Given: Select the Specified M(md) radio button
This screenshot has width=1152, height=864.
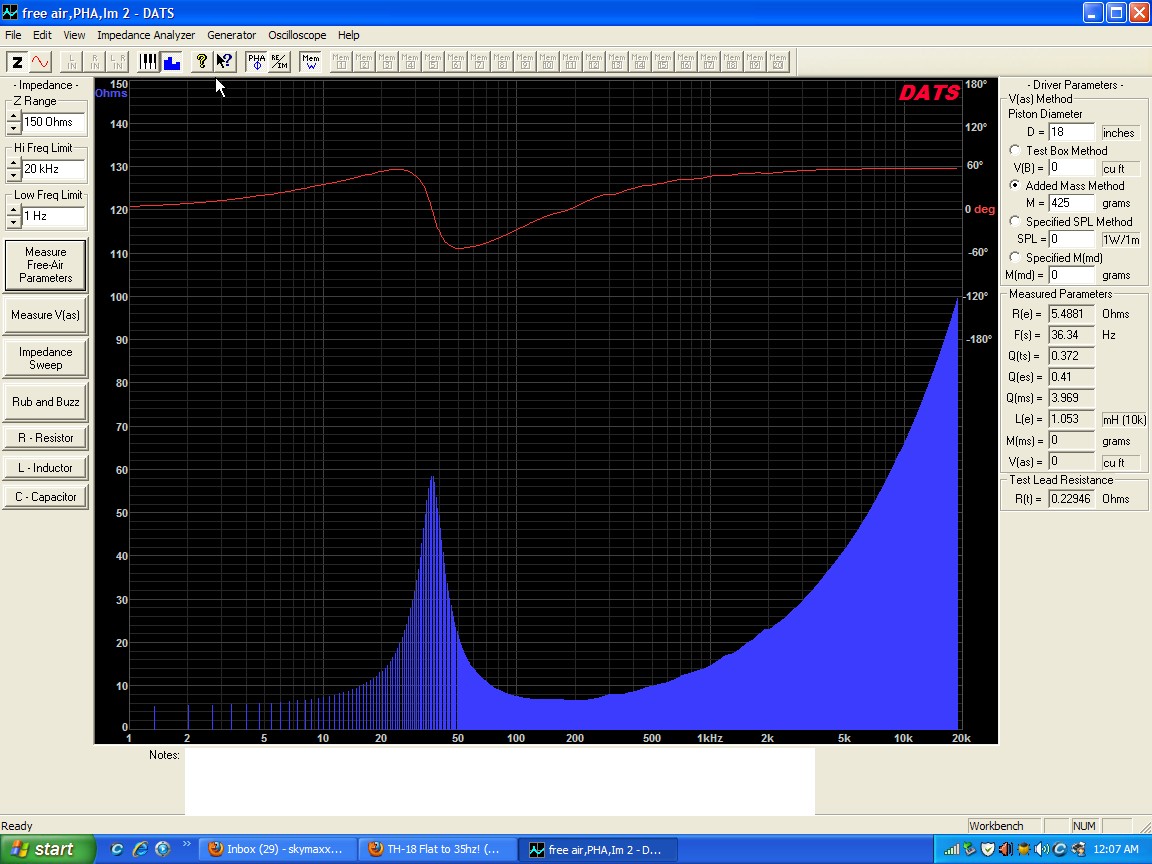Looking at the screenshot, I should pyautogui.click(x=1015, y=257).
